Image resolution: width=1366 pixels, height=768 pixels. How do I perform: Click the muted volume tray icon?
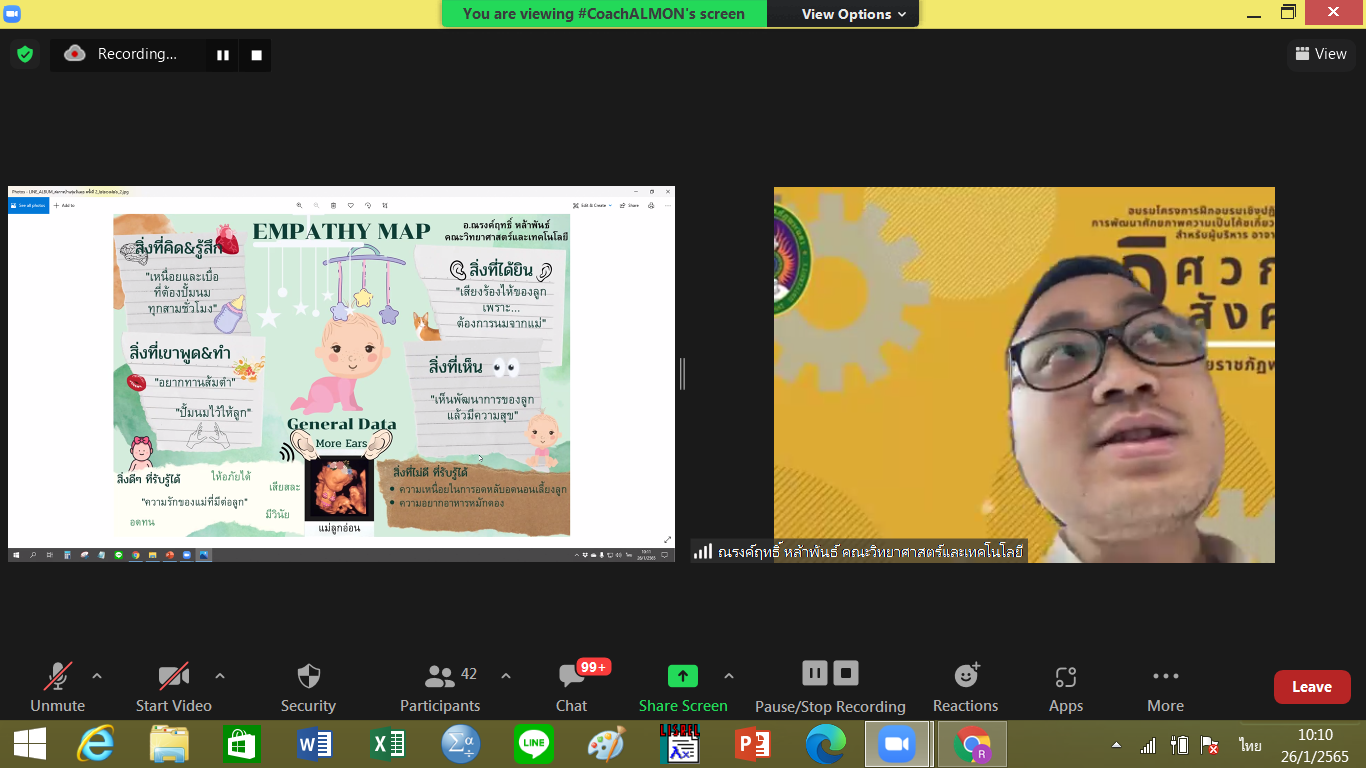1209,745
